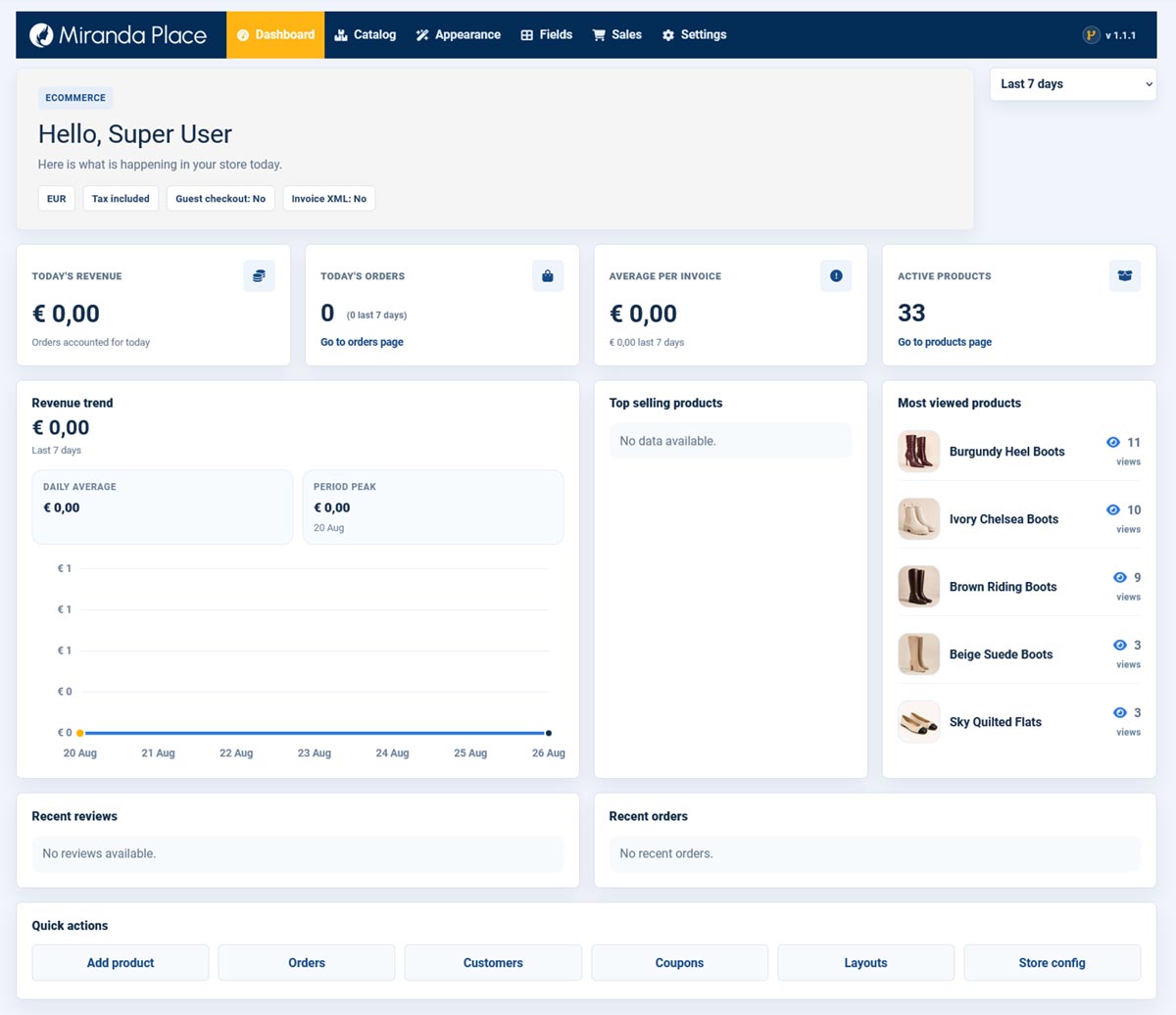This screenshot has height=1015, width=1176.
Task: Click the eye icon next to Sky Quilted Flats views
Action: [1120, 712]
